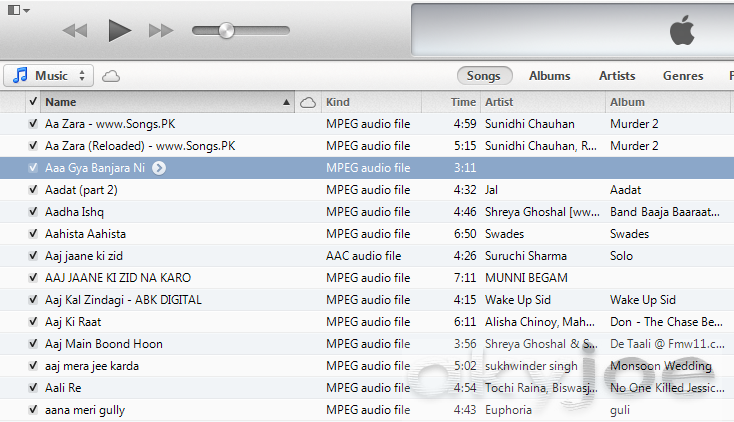
Task: Uncheck the Aaa Gya Banjara Ni checkbox
Action: click(33, 168)
